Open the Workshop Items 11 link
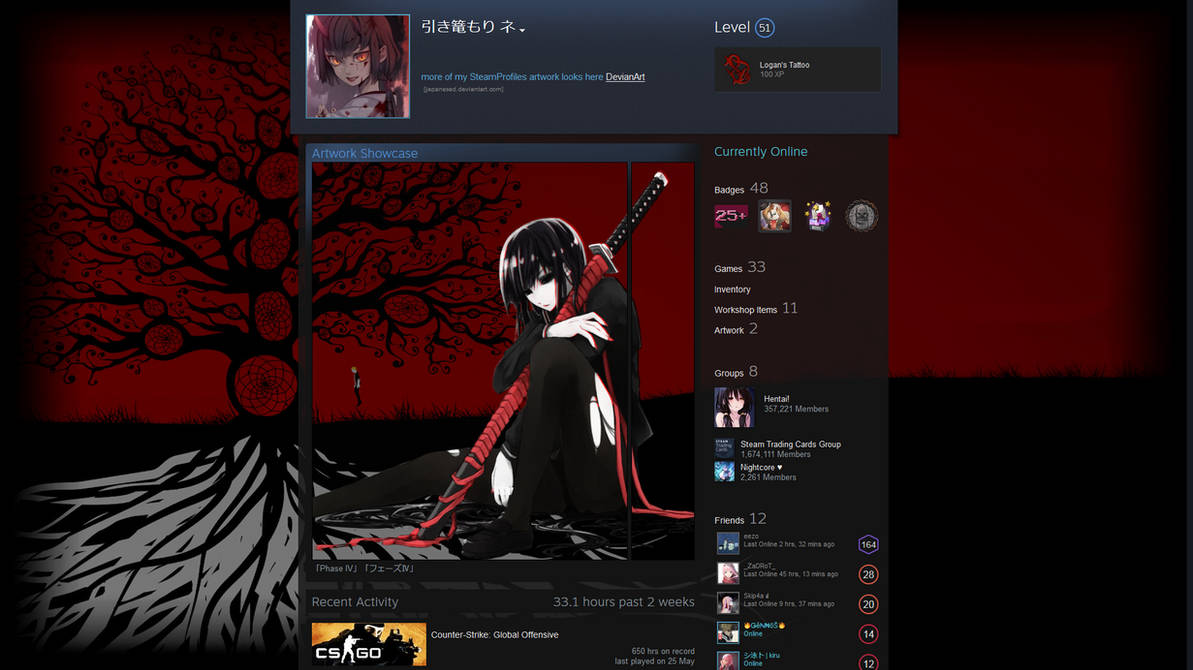The image size is (1193, 670). pos(756,308)
